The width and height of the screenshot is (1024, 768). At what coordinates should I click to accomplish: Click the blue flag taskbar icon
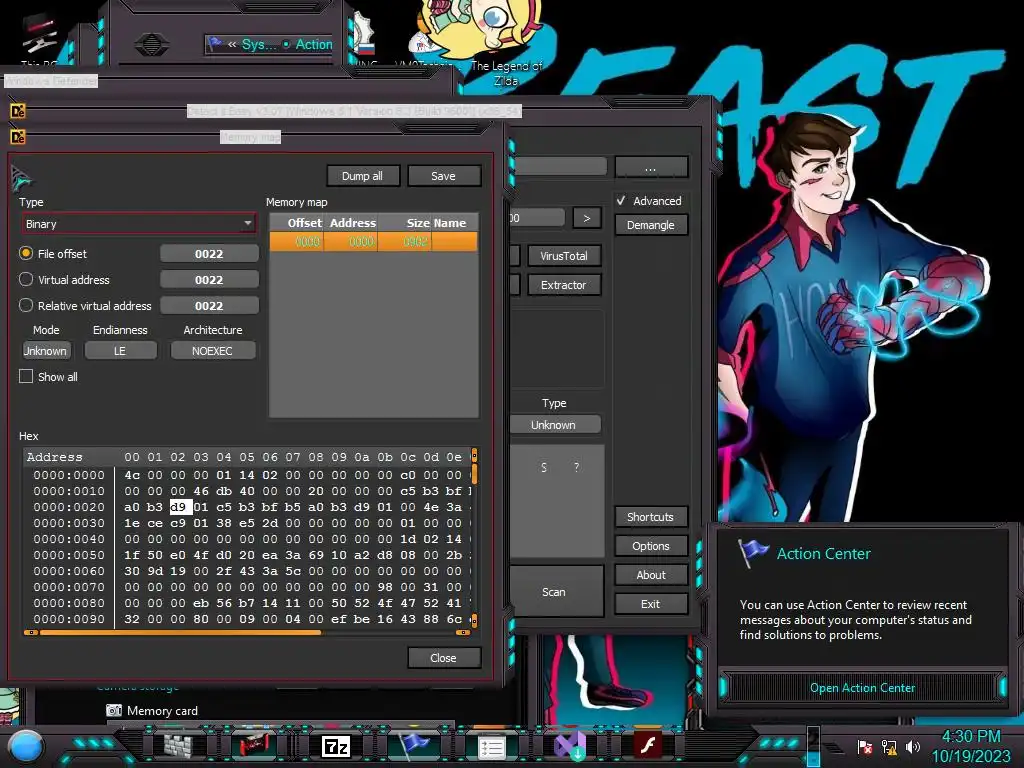pos(414,745)
